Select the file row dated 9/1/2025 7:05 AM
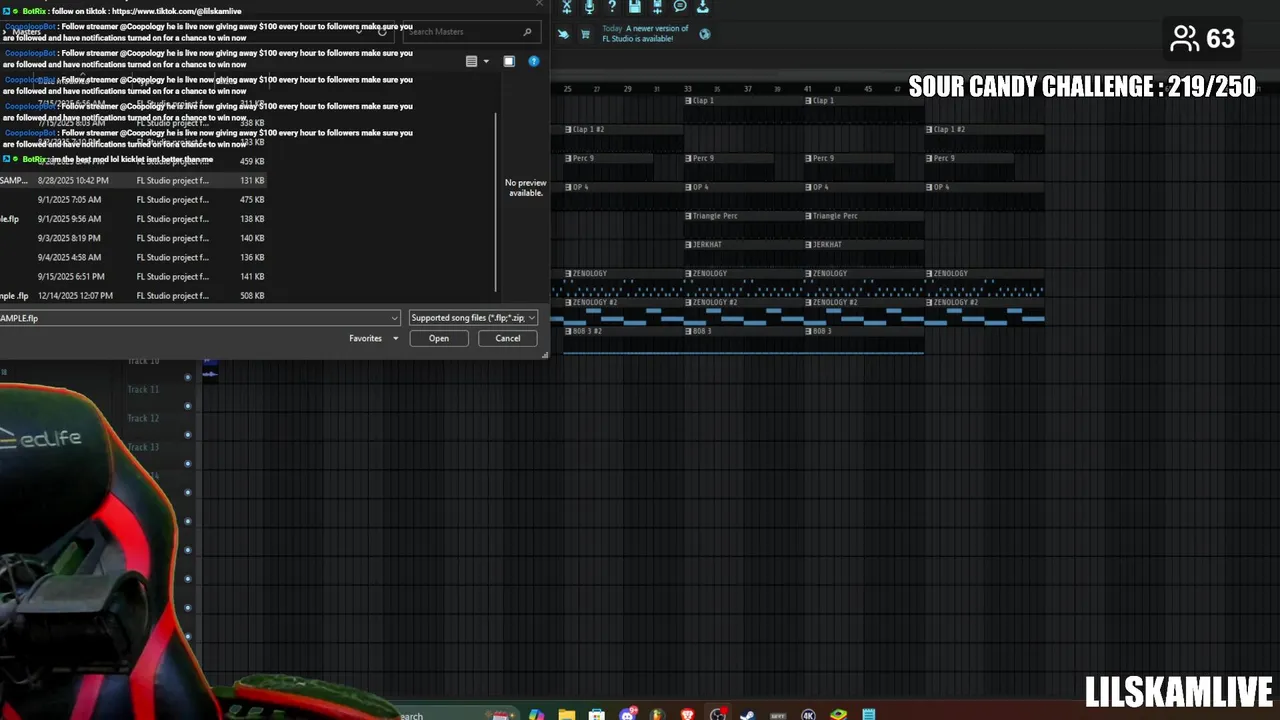 [133, 200]
